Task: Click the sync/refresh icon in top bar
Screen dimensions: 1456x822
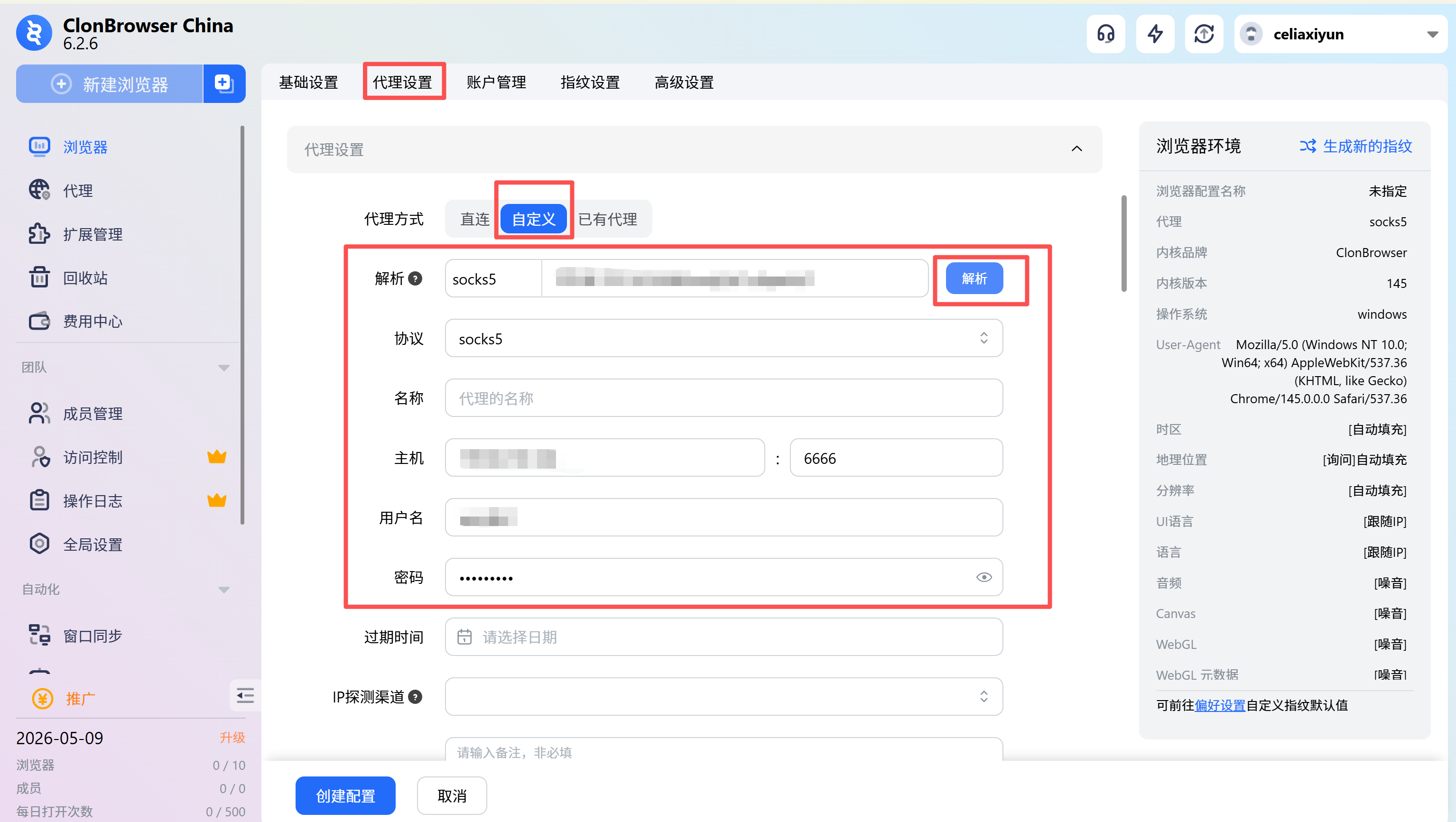Action: (1204, 33)
